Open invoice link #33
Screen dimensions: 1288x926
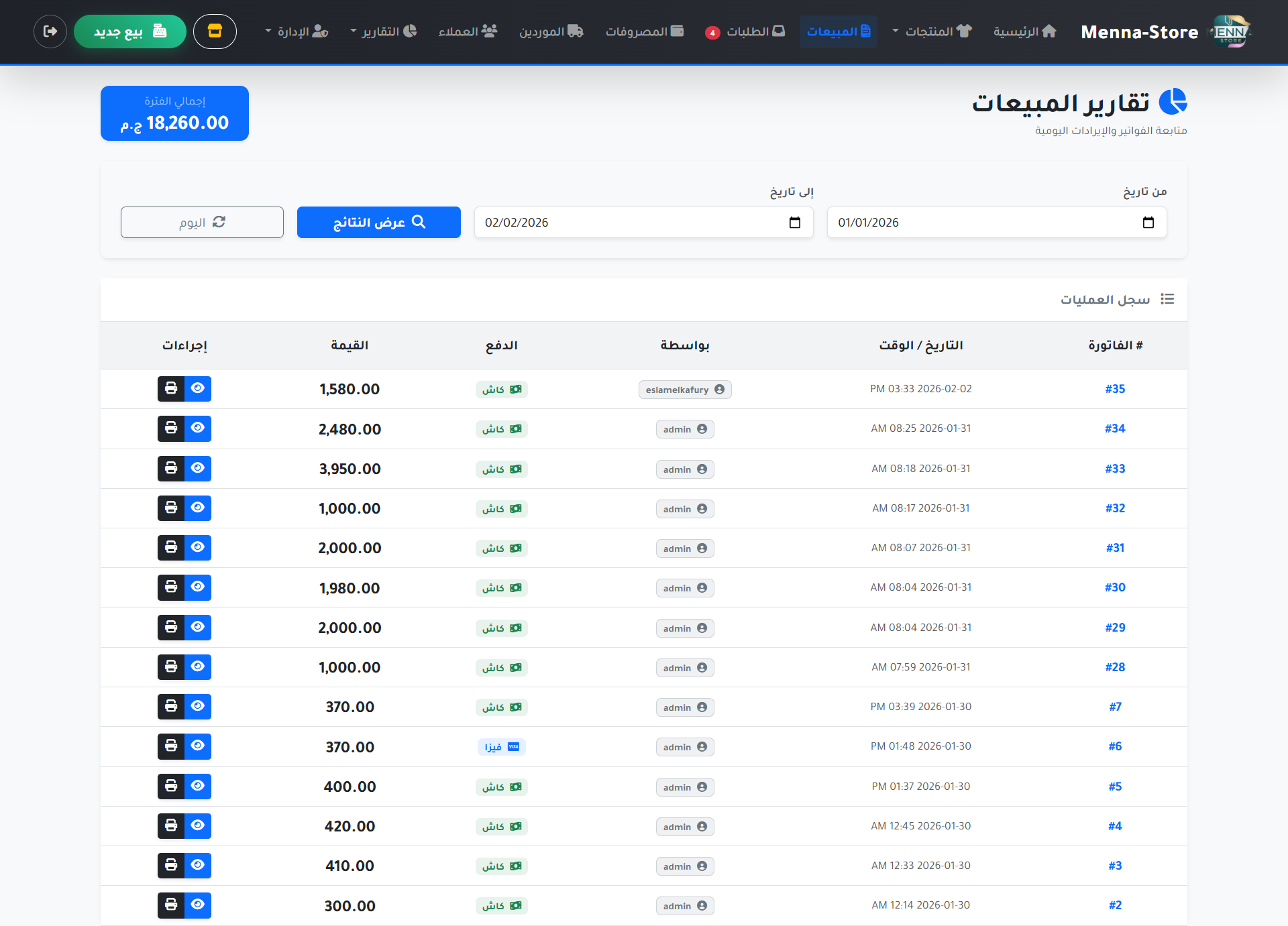(1115, 469)
